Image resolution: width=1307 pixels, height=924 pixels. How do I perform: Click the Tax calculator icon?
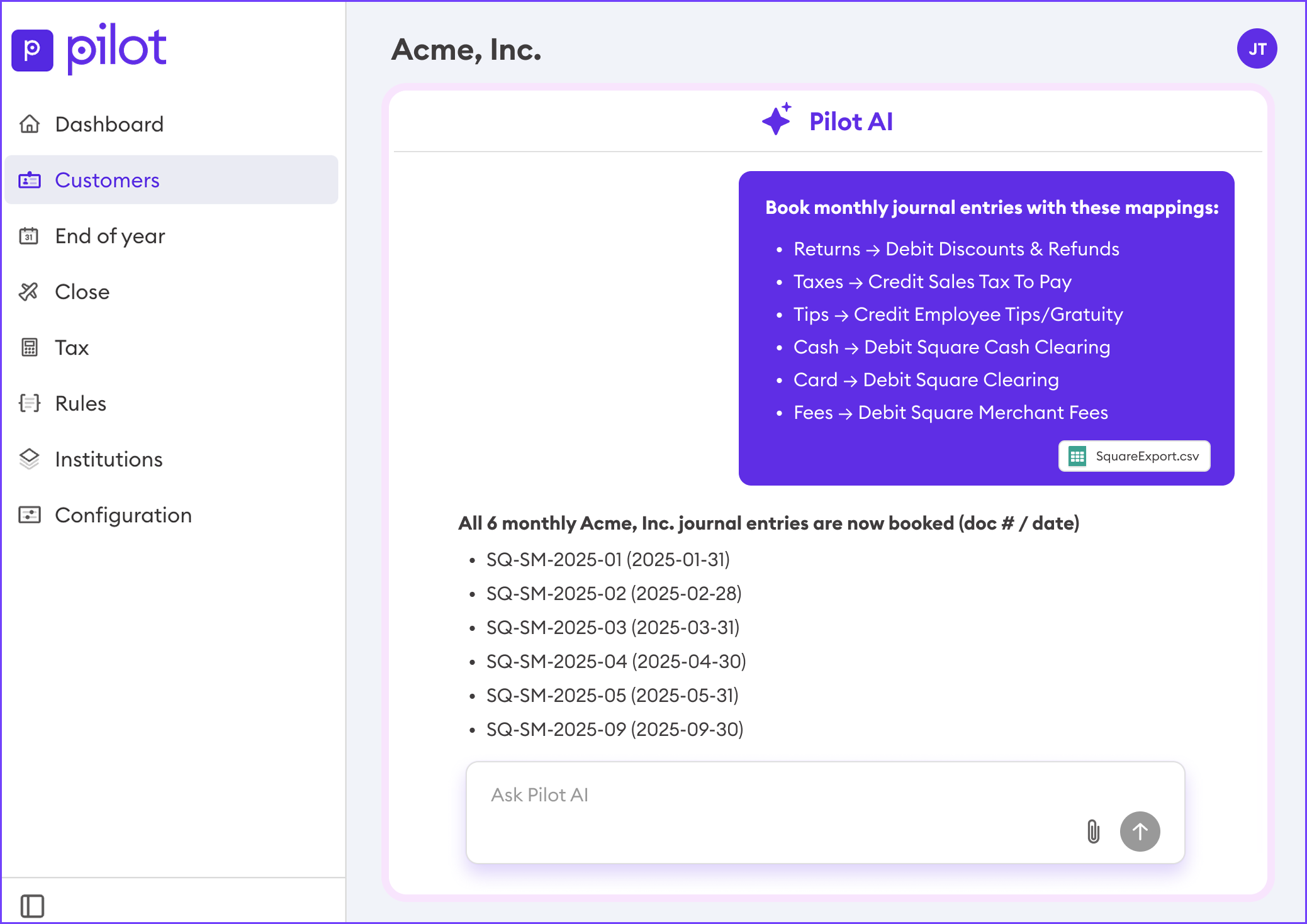pyautogui.click(x=30, y=347)
